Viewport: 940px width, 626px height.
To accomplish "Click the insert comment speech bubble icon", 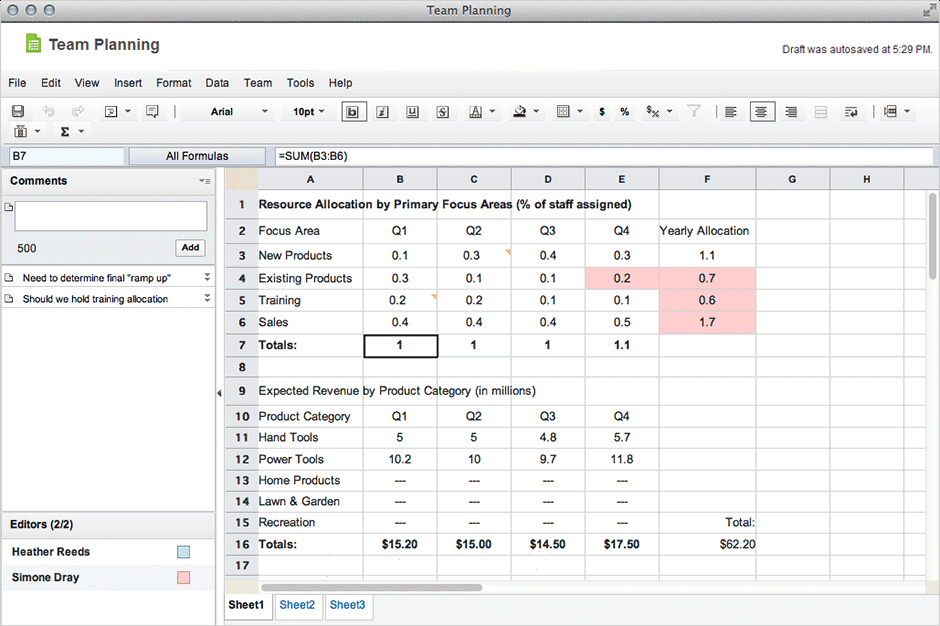I will (152, 112).
